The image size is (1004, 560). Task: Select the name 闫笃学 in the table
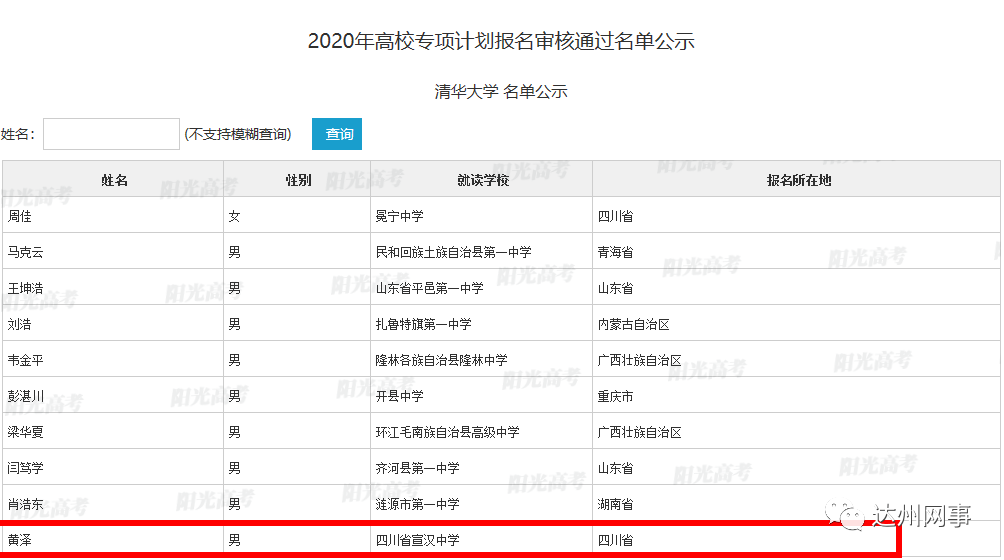click(26, 468)
